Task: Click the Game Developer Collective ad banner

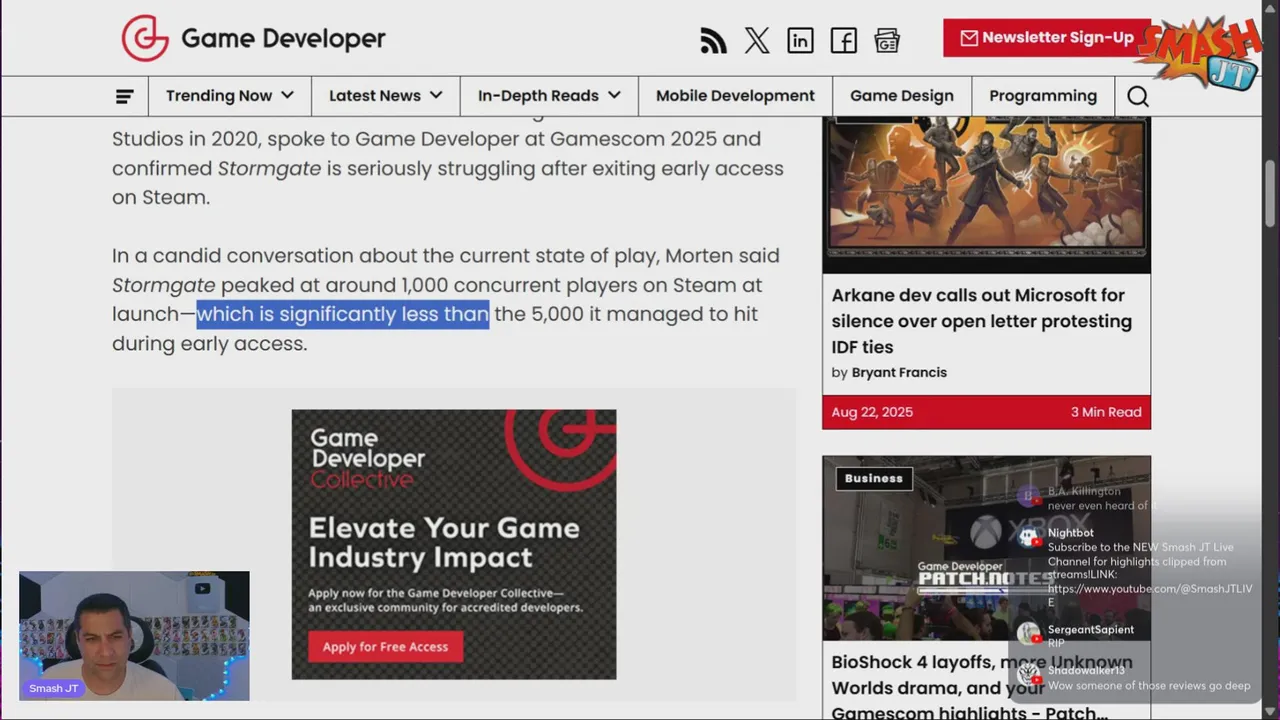Action: pyautogui.click(x=454, y=544)
